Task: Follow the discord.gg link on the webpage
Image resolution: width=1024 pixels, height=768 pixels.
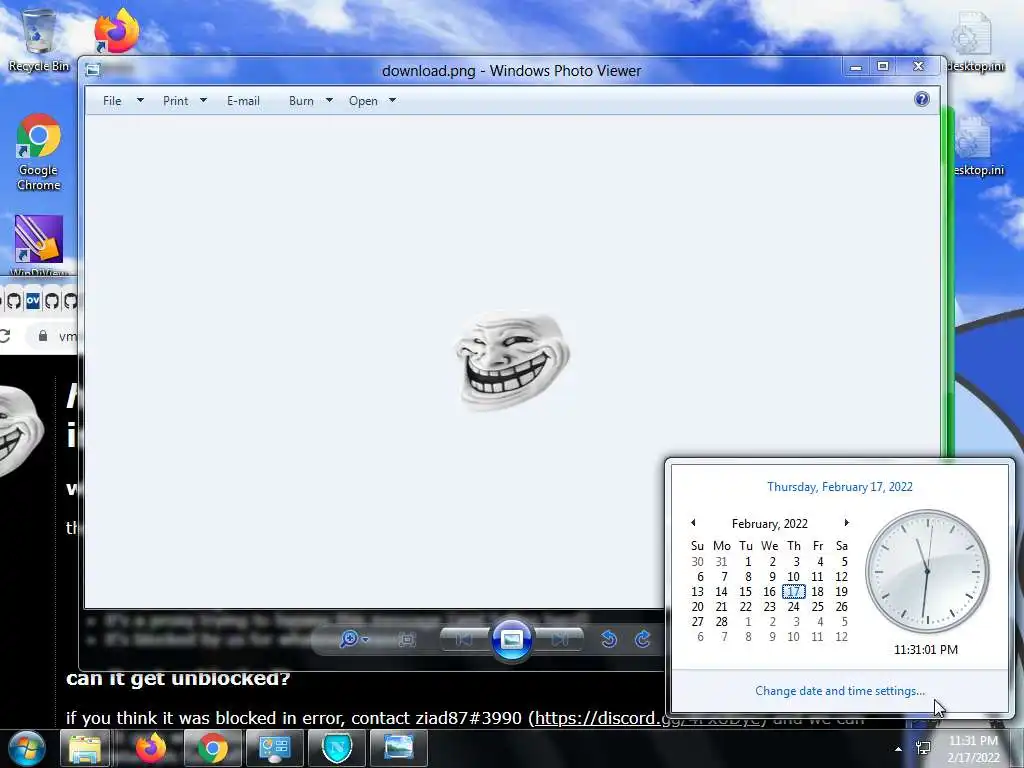Action: [x=648, y=718]
